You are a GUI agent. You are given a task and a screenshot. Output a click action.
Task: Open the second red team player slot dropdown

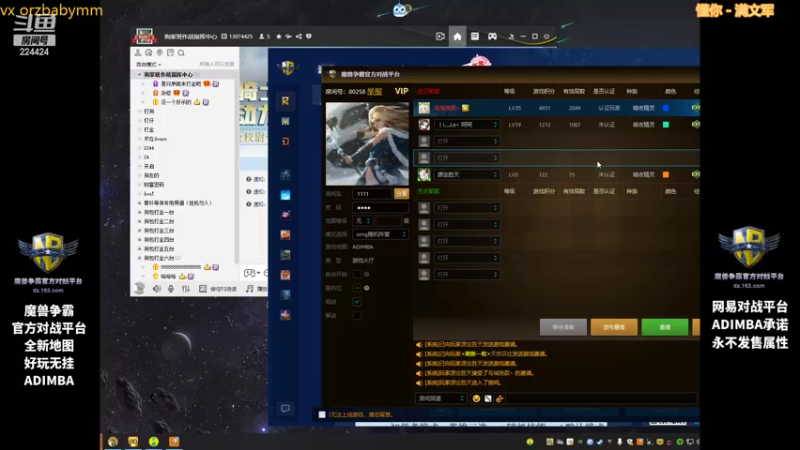(x=466, y=124)
